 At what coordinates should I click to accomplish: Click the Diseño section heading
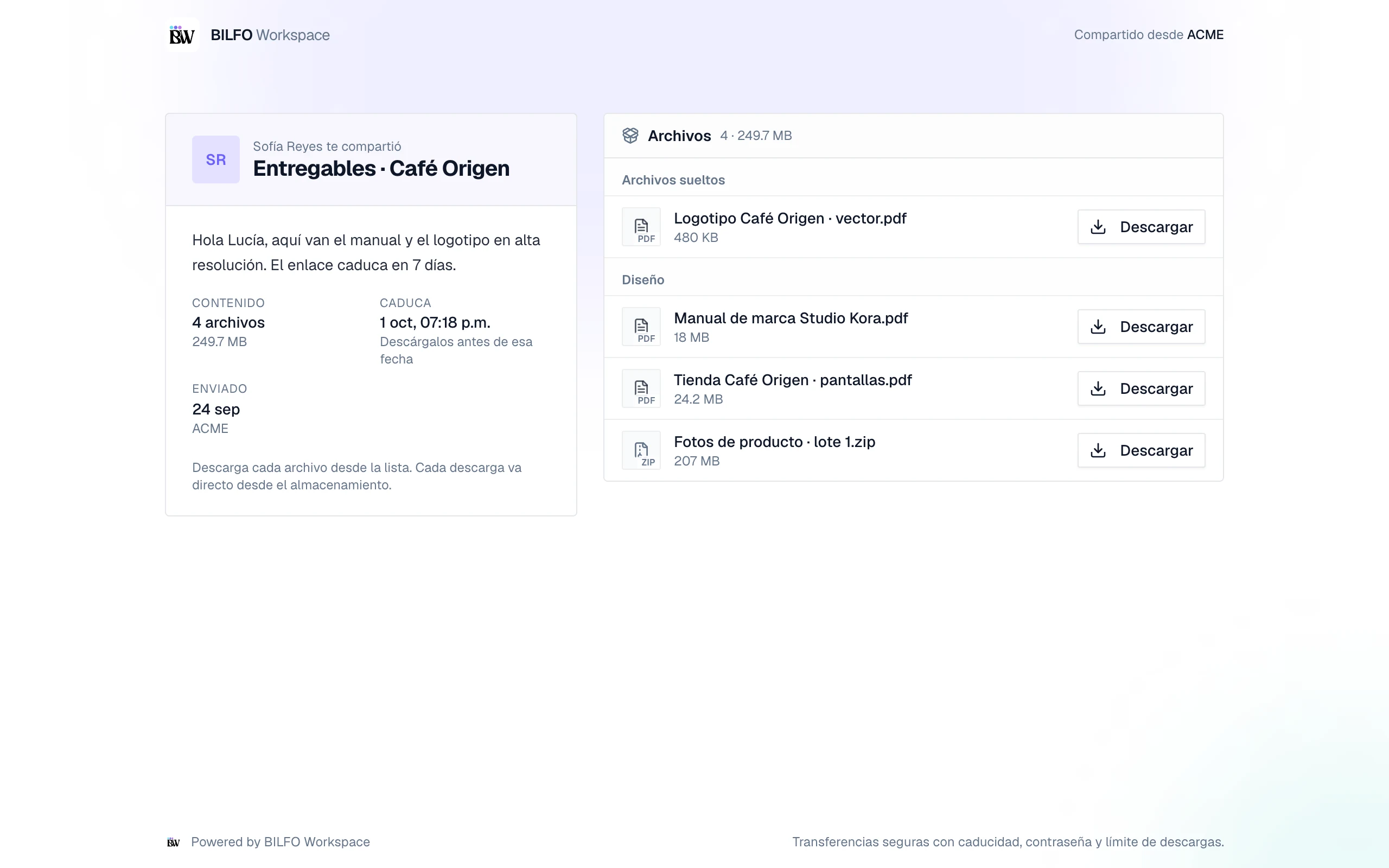coord(643,280)
